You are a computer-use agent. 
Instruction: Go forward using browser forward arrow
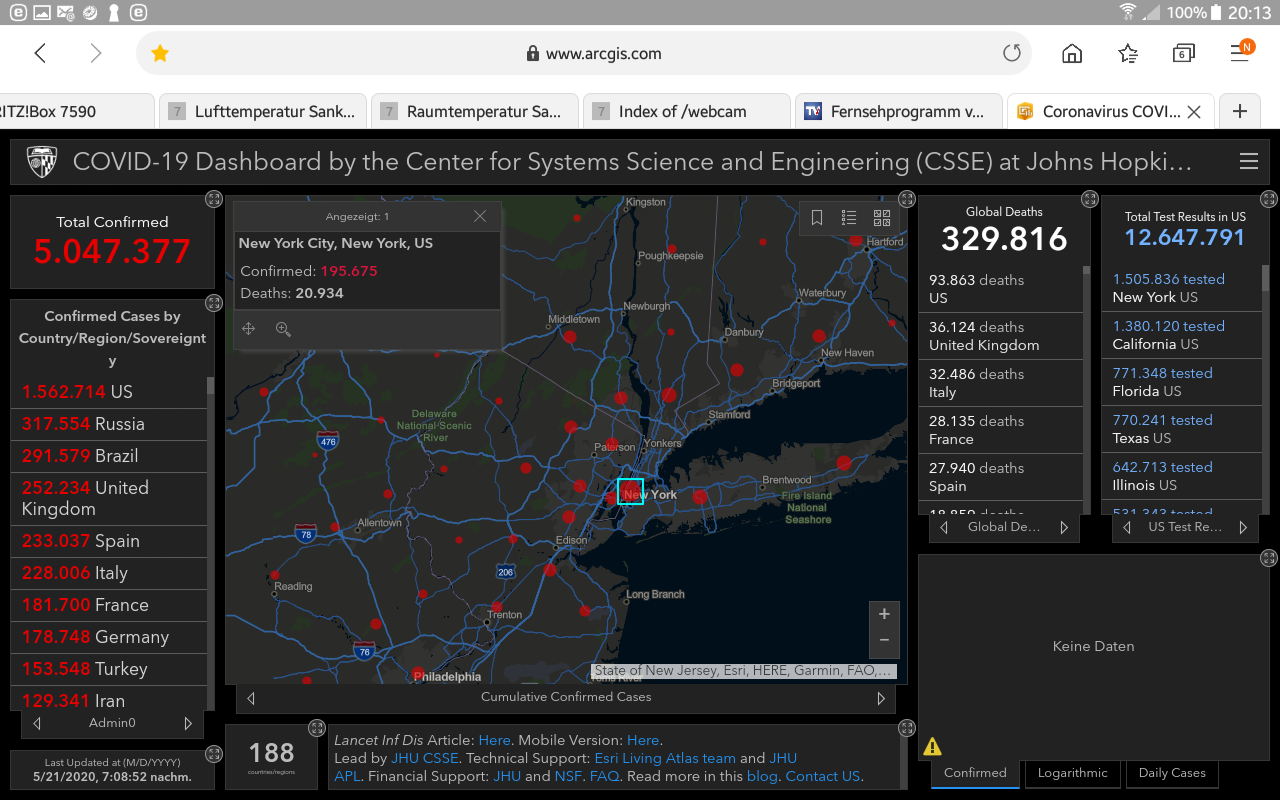click(96, 53)
